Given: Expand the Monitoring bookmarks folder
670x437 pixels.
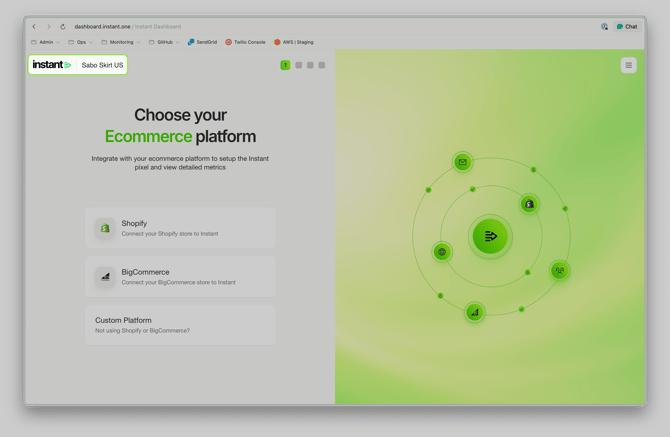Looking at the screenshot, I should [120, 42].
